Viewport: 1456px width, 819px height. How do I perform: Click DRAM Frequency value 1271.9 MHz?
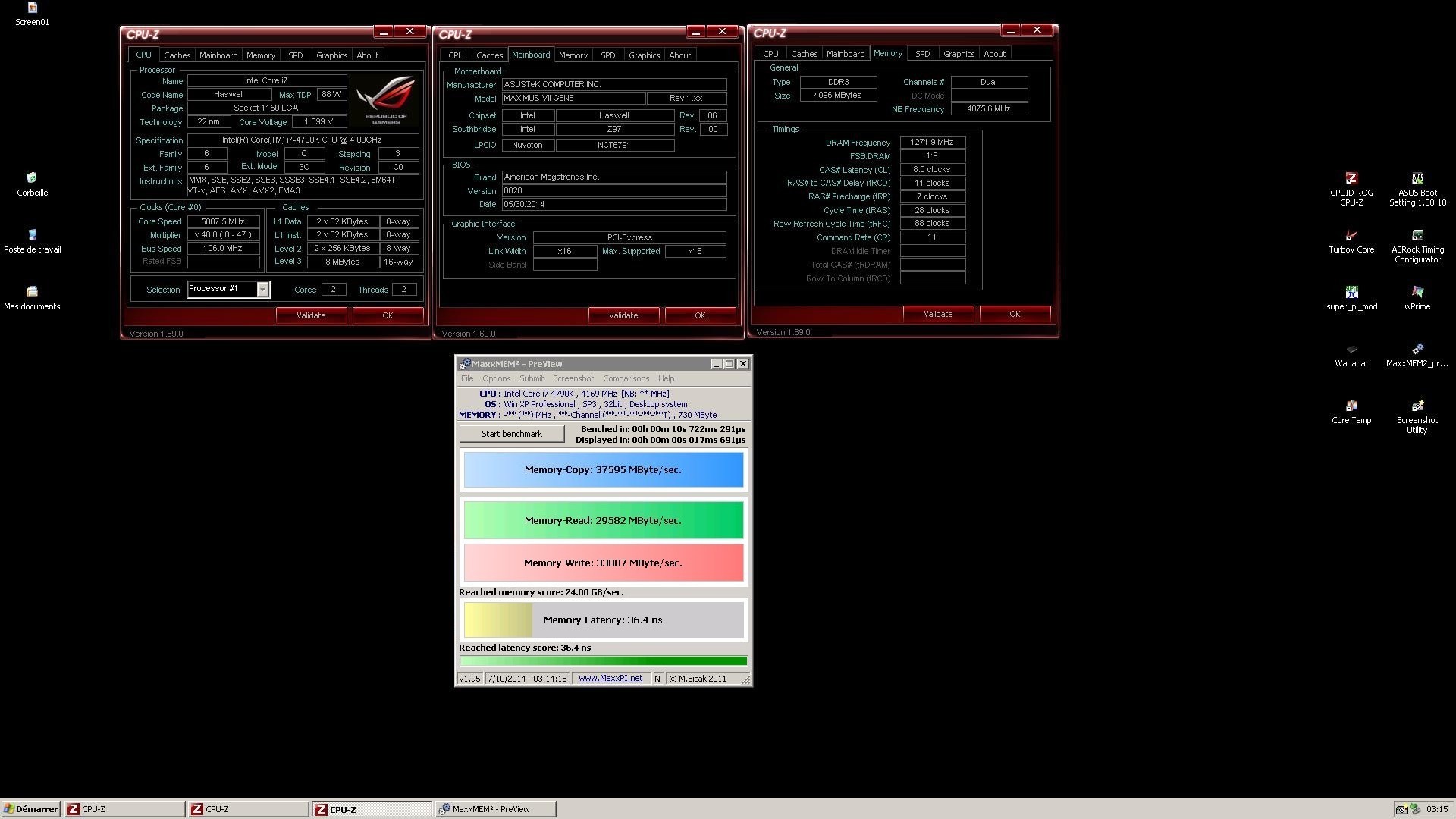point(932,142)
